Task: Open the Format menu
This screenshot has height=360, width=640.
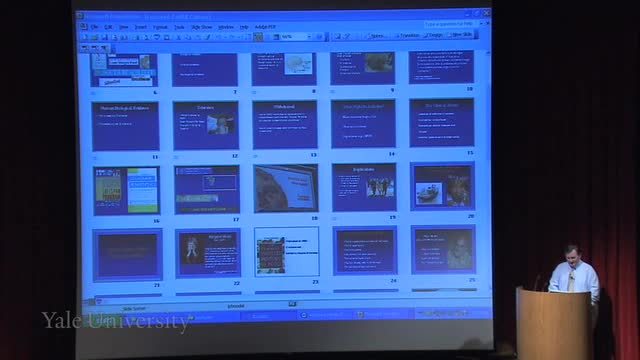Action: point(160,27)
